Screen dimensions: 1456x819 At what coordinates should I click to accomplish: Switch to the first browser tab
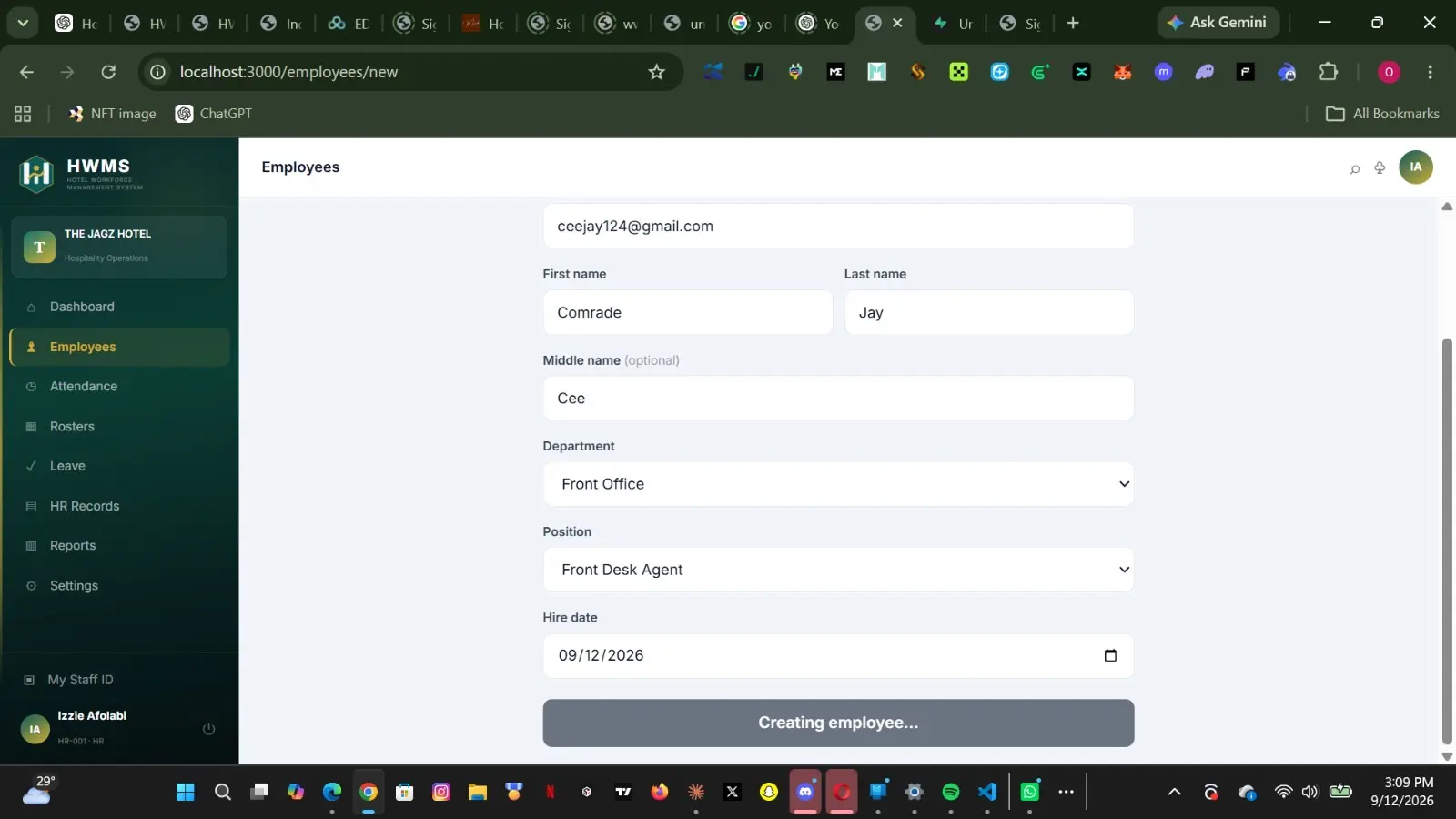[76, 24]
